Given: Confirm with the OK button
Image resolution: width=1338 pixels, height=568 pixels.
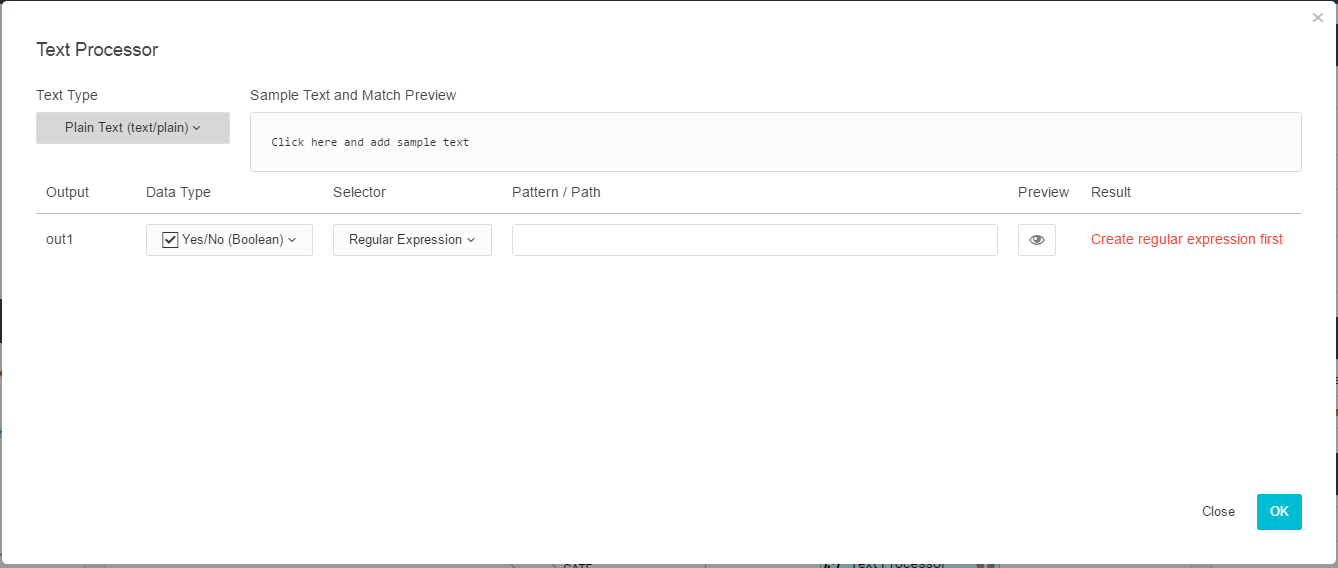Looking at the screenshot, I should [1279, 511].
